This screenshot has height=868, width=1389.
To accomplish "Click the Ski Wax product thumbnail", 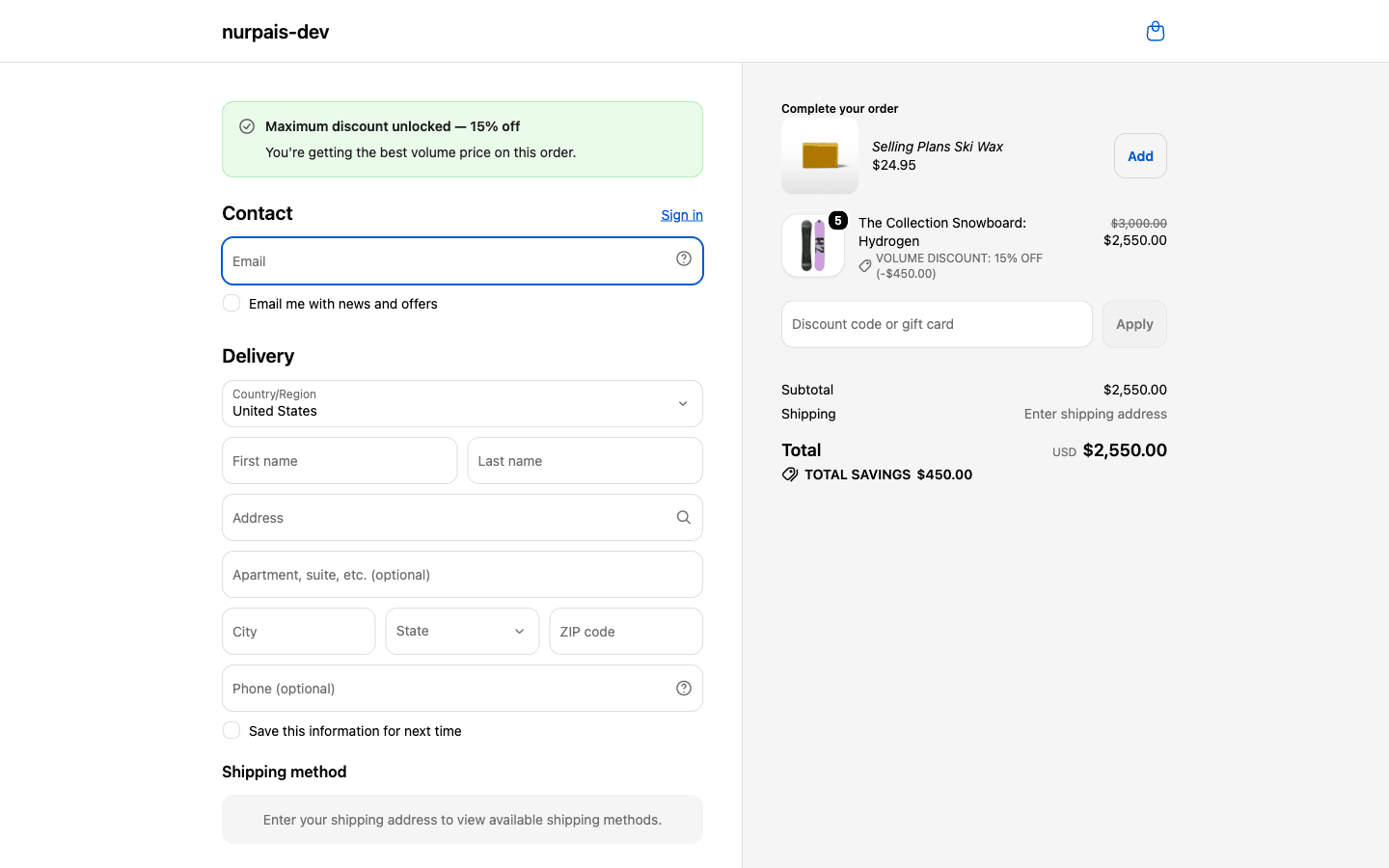I will coord(820,156).
